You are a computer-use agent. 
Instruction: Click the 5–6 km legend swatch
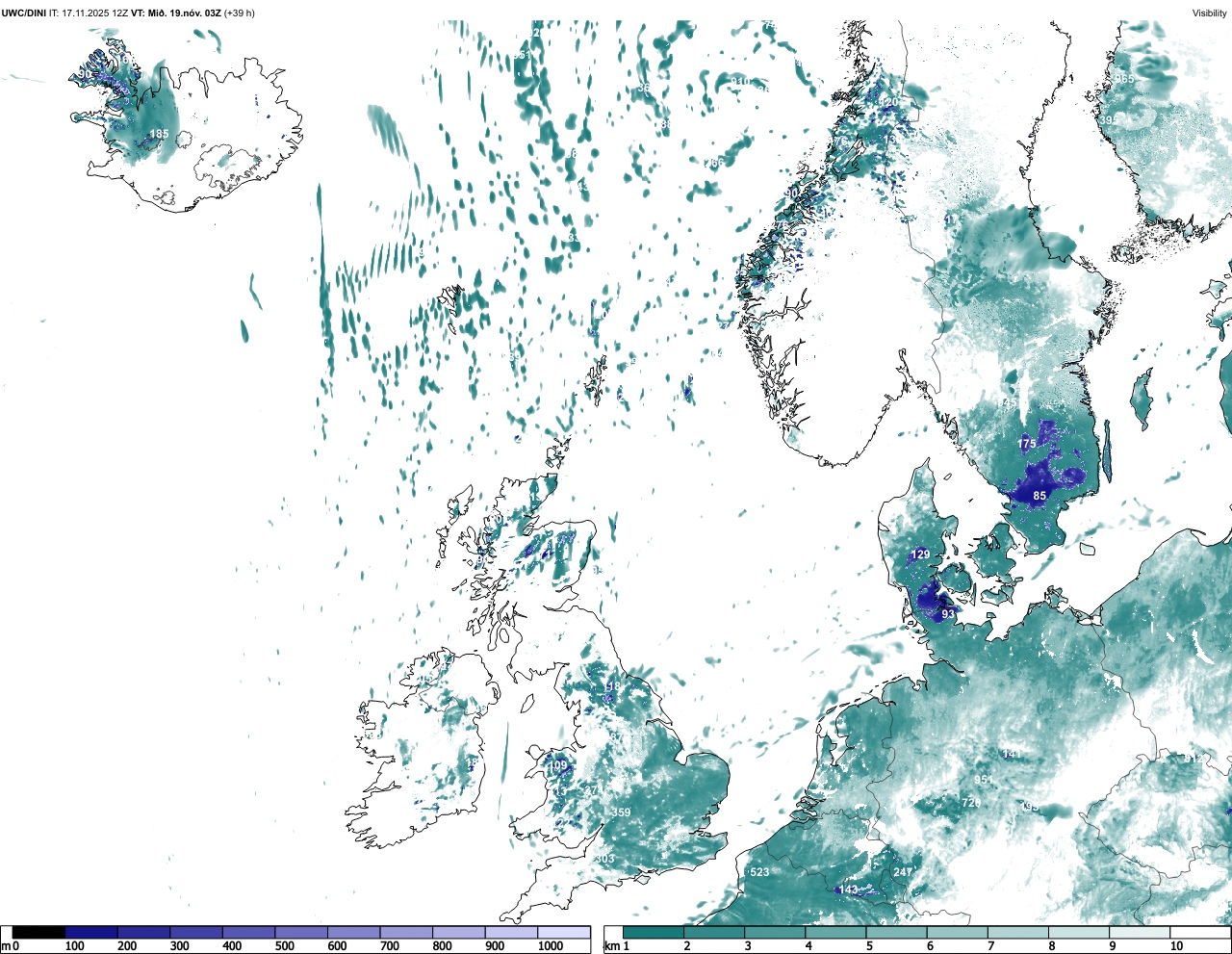(x=897, y=933)
